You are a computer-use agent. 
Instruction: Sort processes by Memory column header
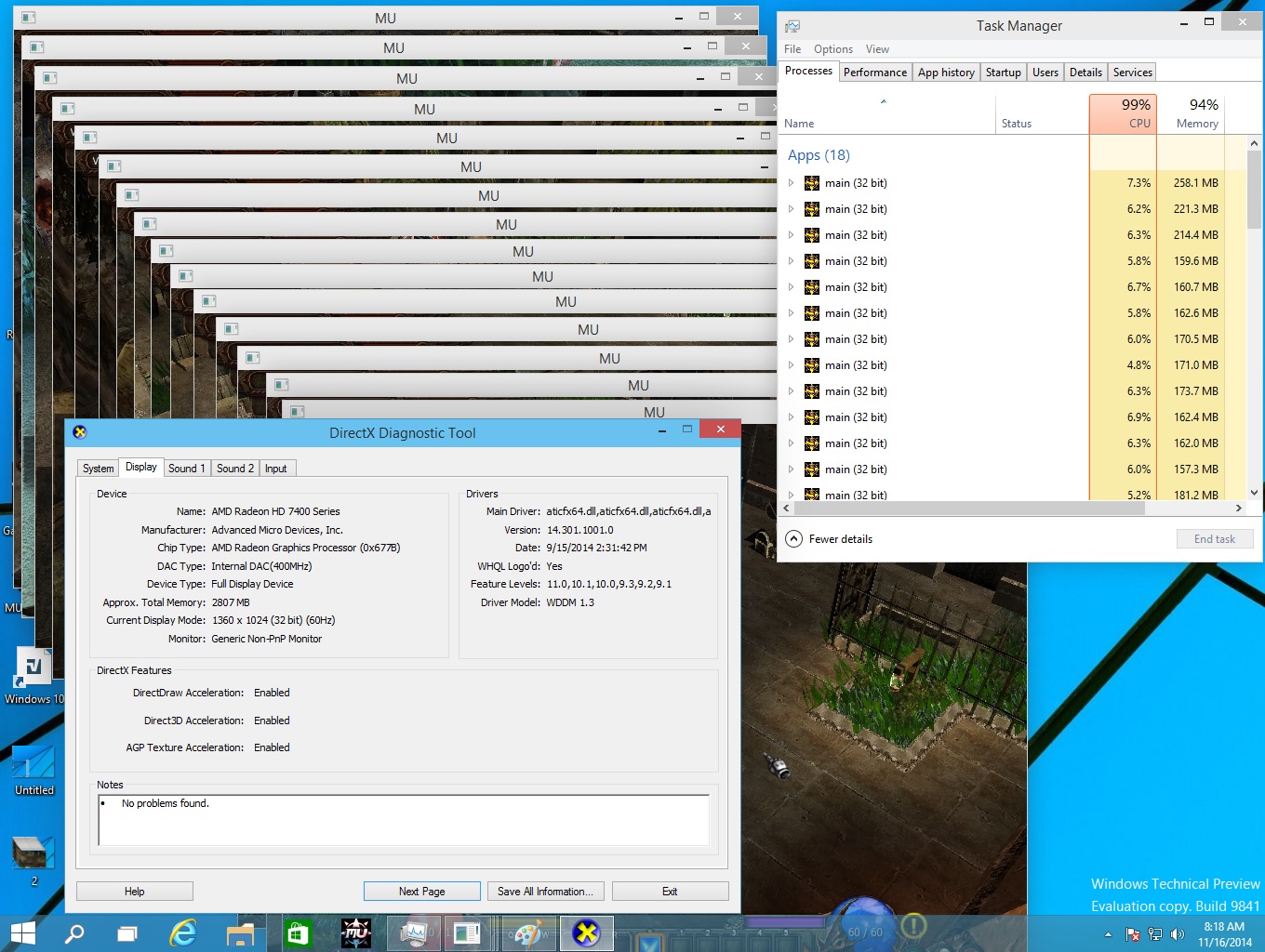click(1191, 113)
